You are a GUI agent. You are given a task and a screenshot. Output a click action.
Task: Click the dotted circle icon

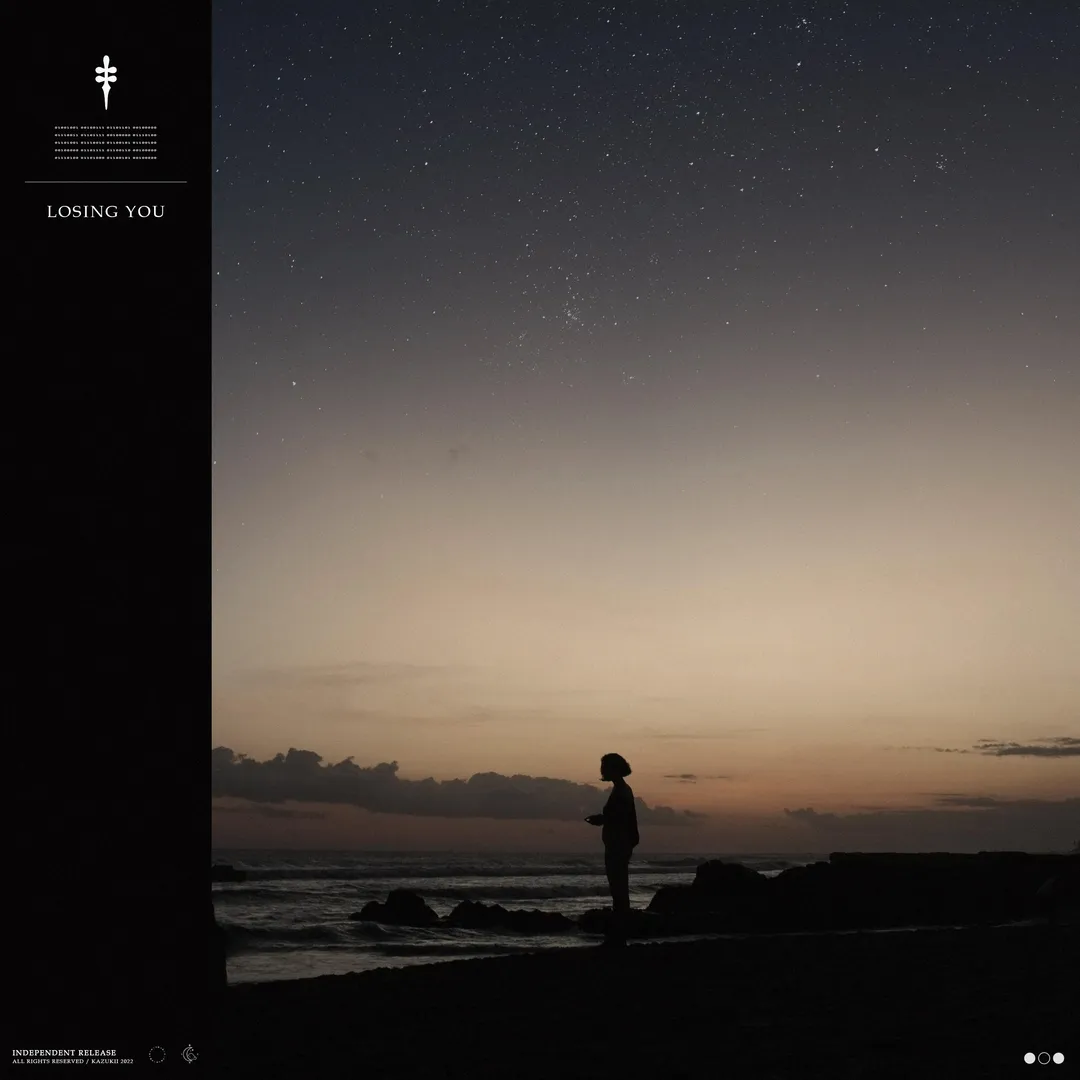(x=157, y=1054)
